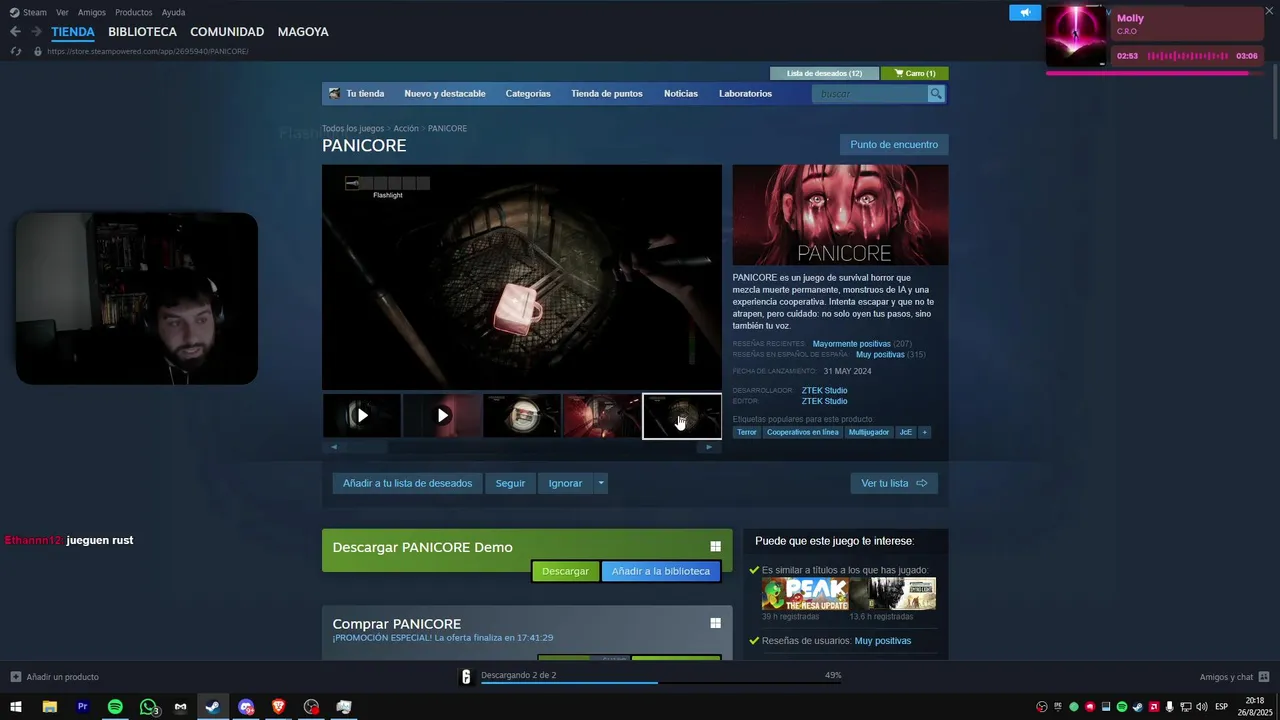Click the Seguir button
Screen dimensions: 1280x720
click(x=510, y=483)
